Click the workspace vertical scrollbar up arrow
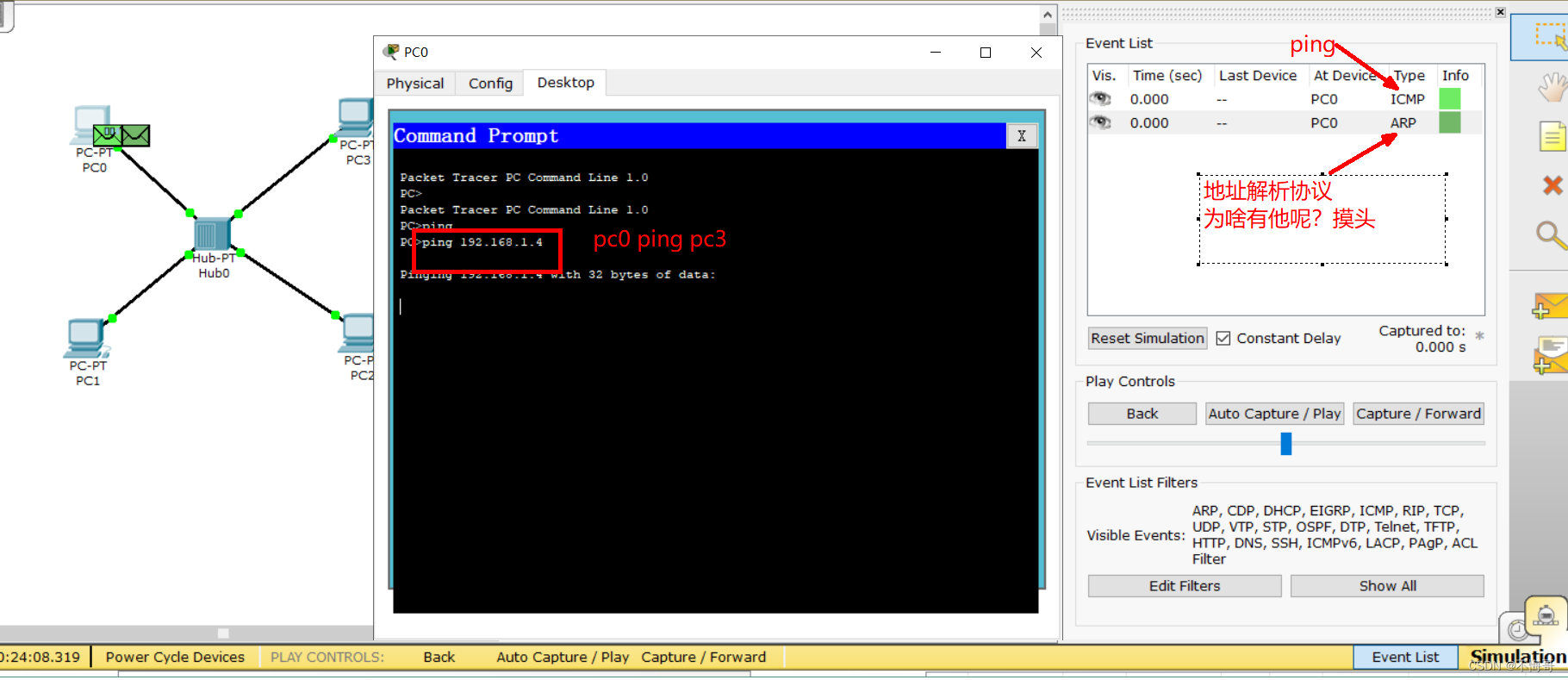Viewport: 1568px width, 680px height. point(1048,15)
